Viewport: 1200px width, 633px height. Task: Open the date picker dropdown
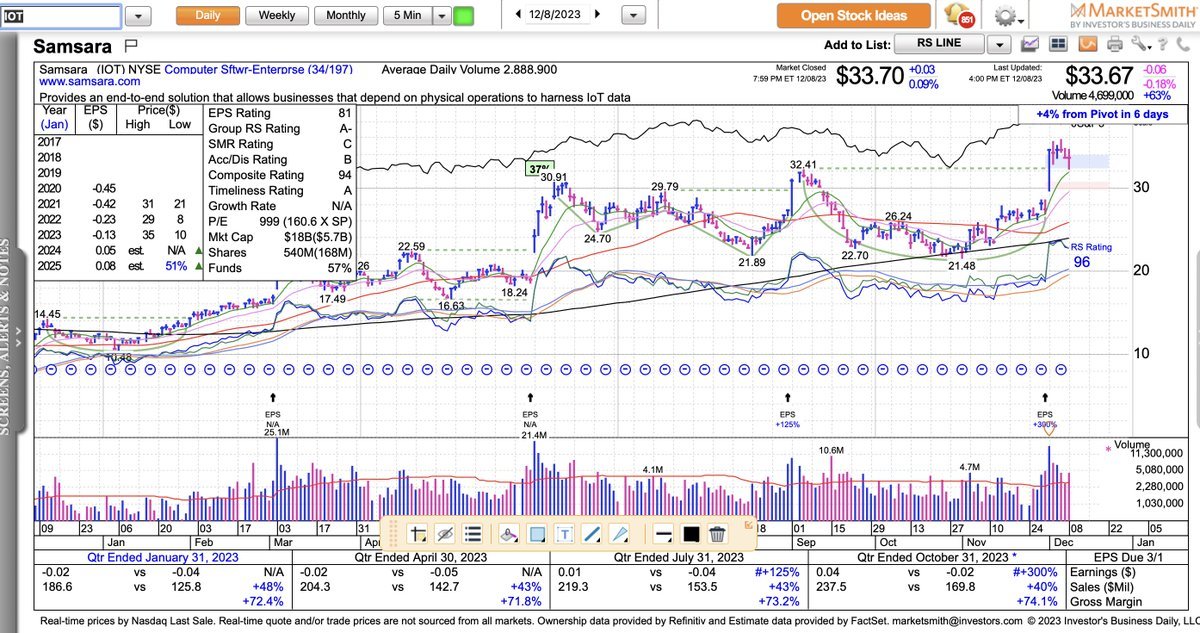[631, 16]
